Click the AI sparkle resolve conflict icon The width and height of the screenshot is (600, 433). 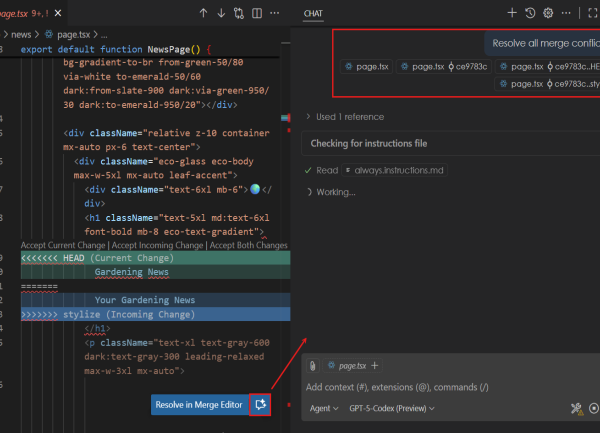tap(262, 405)
